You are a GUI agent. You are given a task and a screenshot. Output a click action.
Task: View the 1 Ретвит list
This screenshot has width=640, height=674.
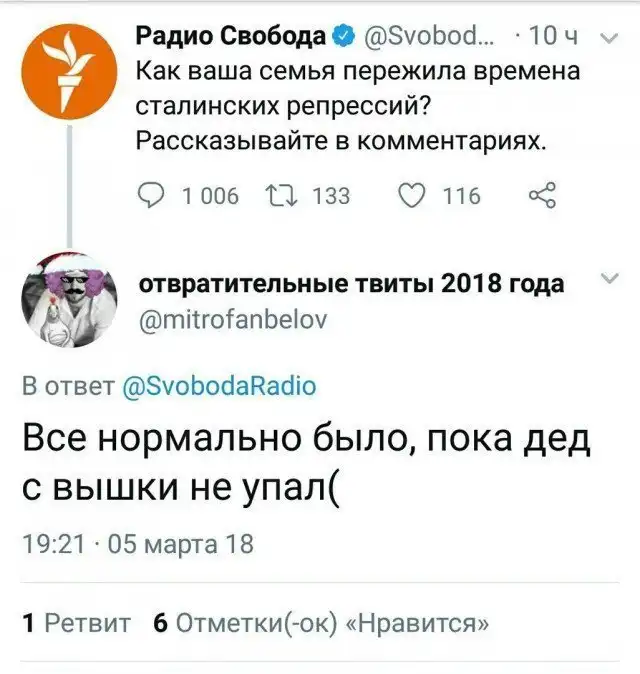pos(76,623)
